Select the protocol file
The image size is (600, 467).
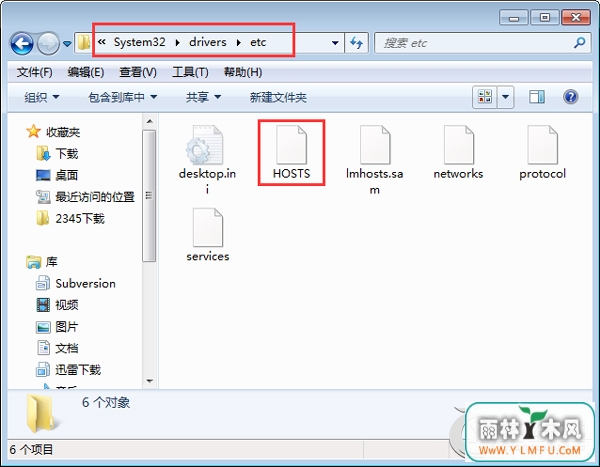pyautogui.click(x=542, y=153)
